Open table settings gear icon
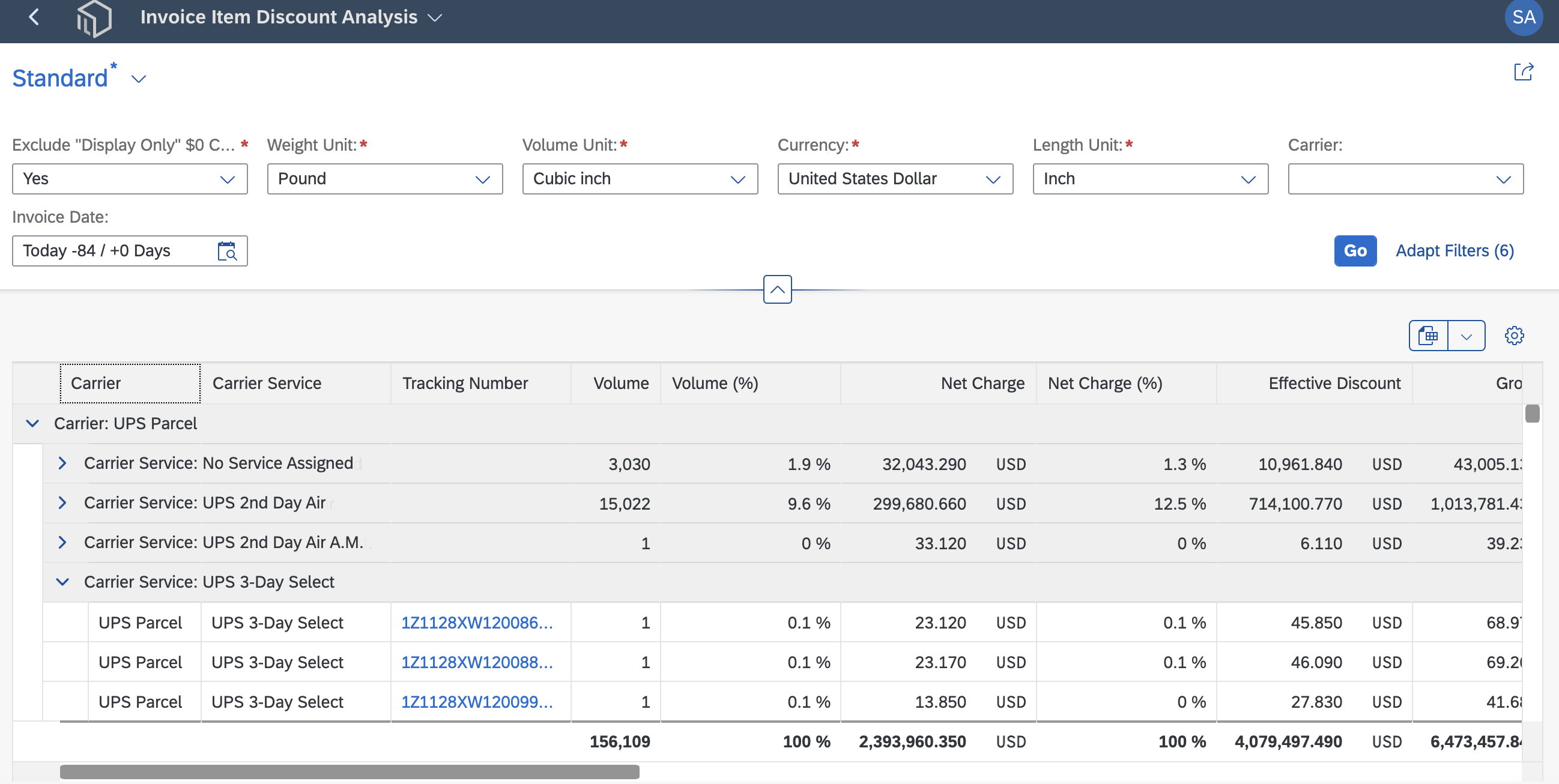The image size is (1559, 784). [1514, 336]
